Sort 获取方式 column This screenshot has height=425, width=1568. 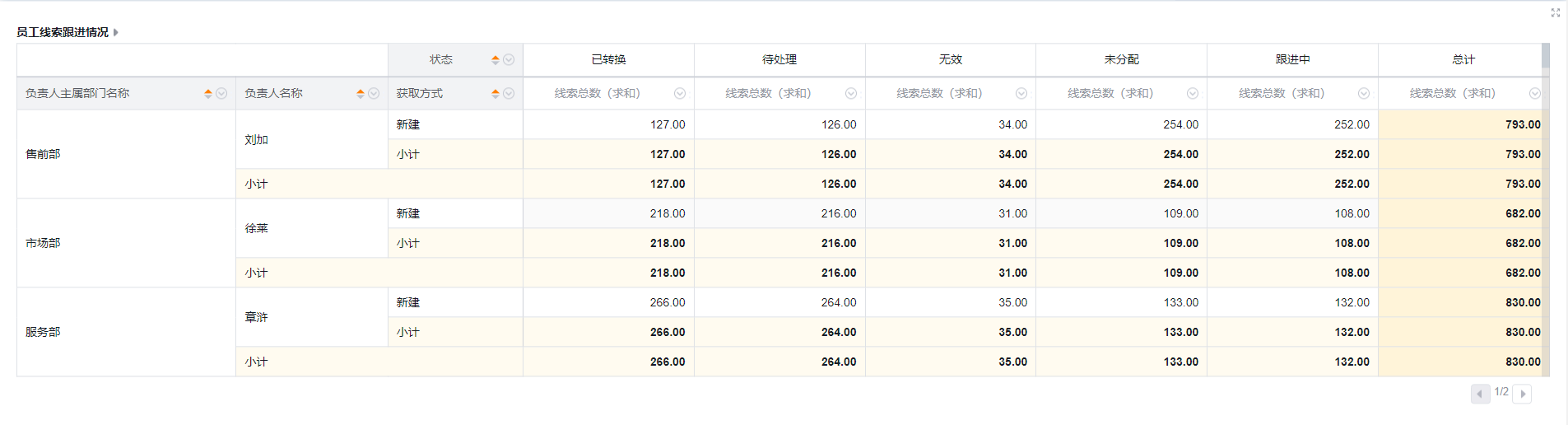(x=496, y=94)
